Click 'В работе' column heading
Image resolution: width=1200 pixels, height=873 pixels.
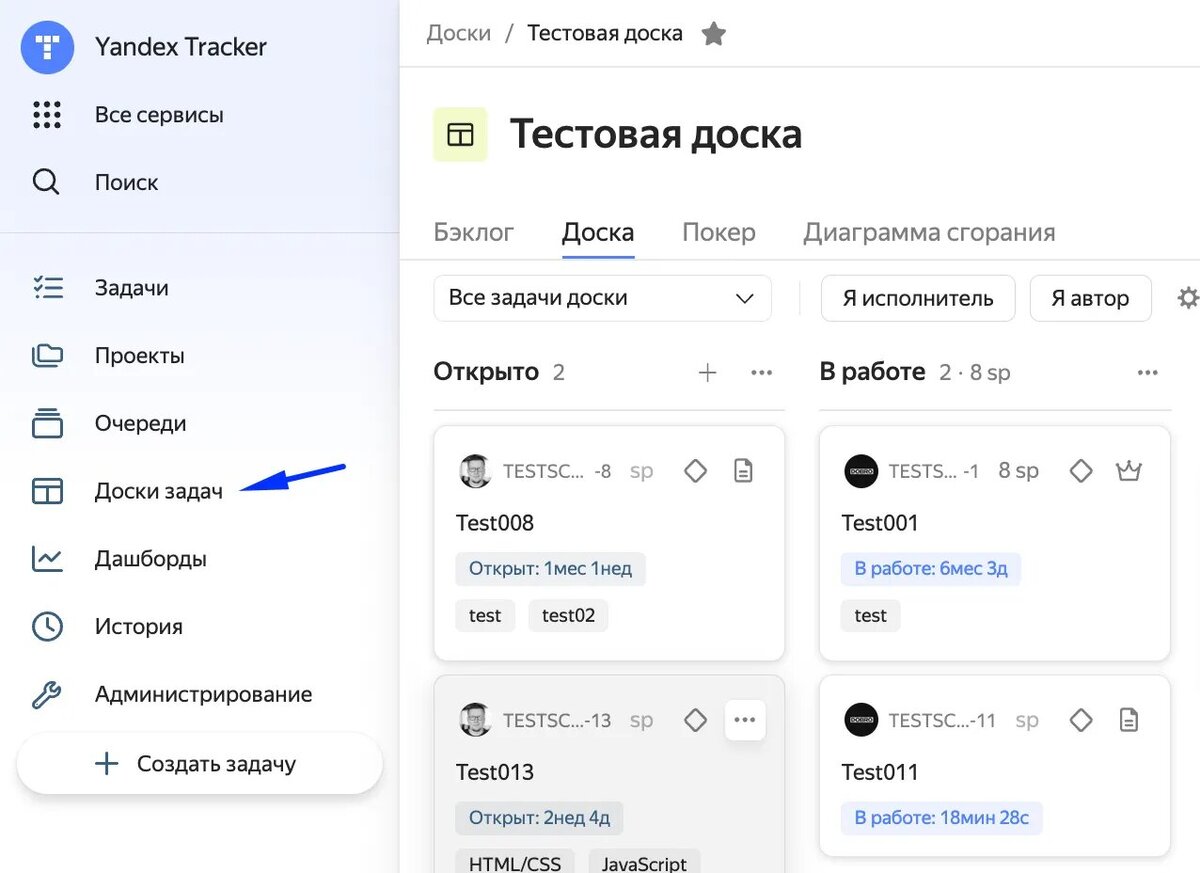click(873, 373)
